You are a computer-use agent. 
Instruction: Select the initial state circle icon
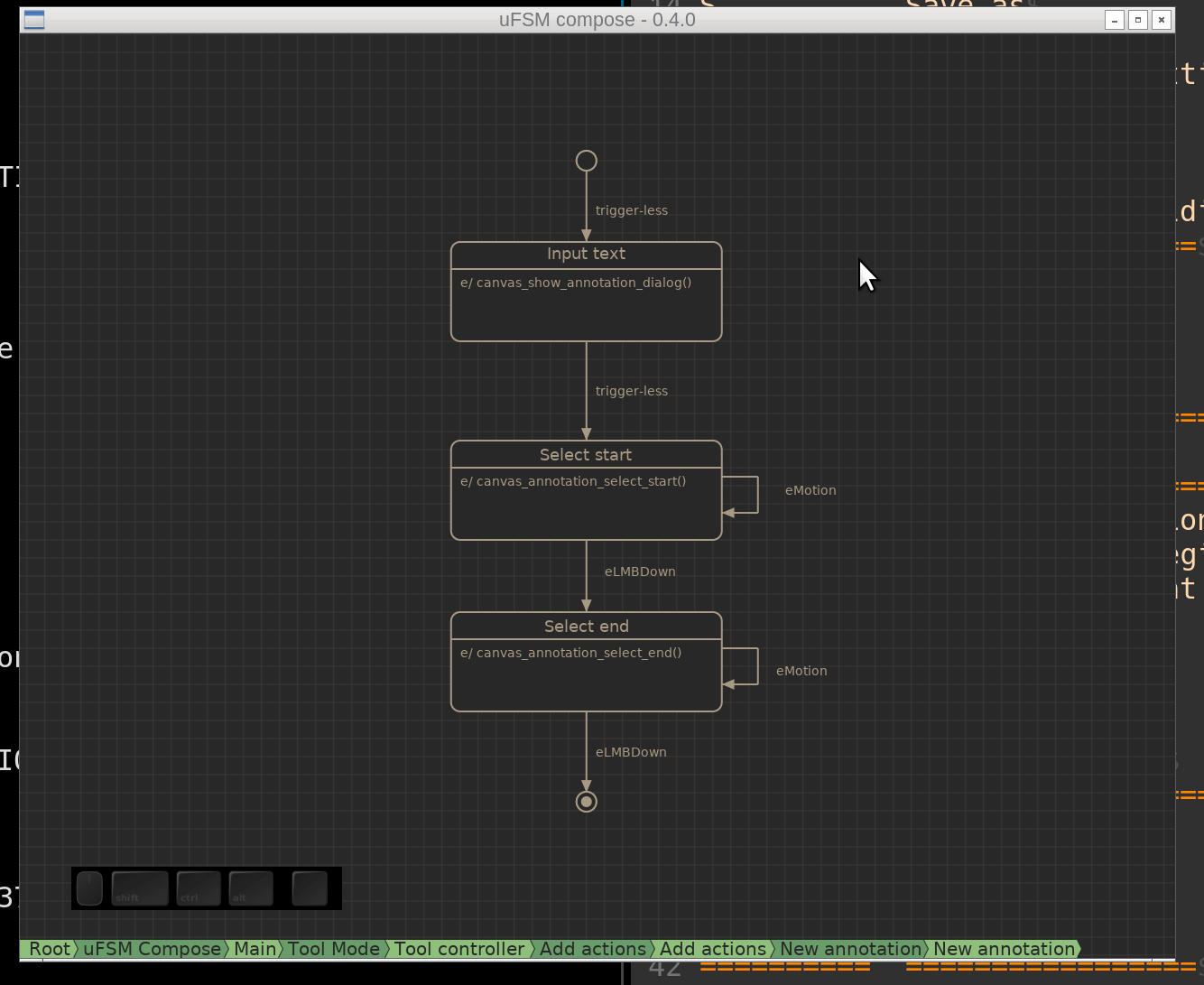[586, 160]
